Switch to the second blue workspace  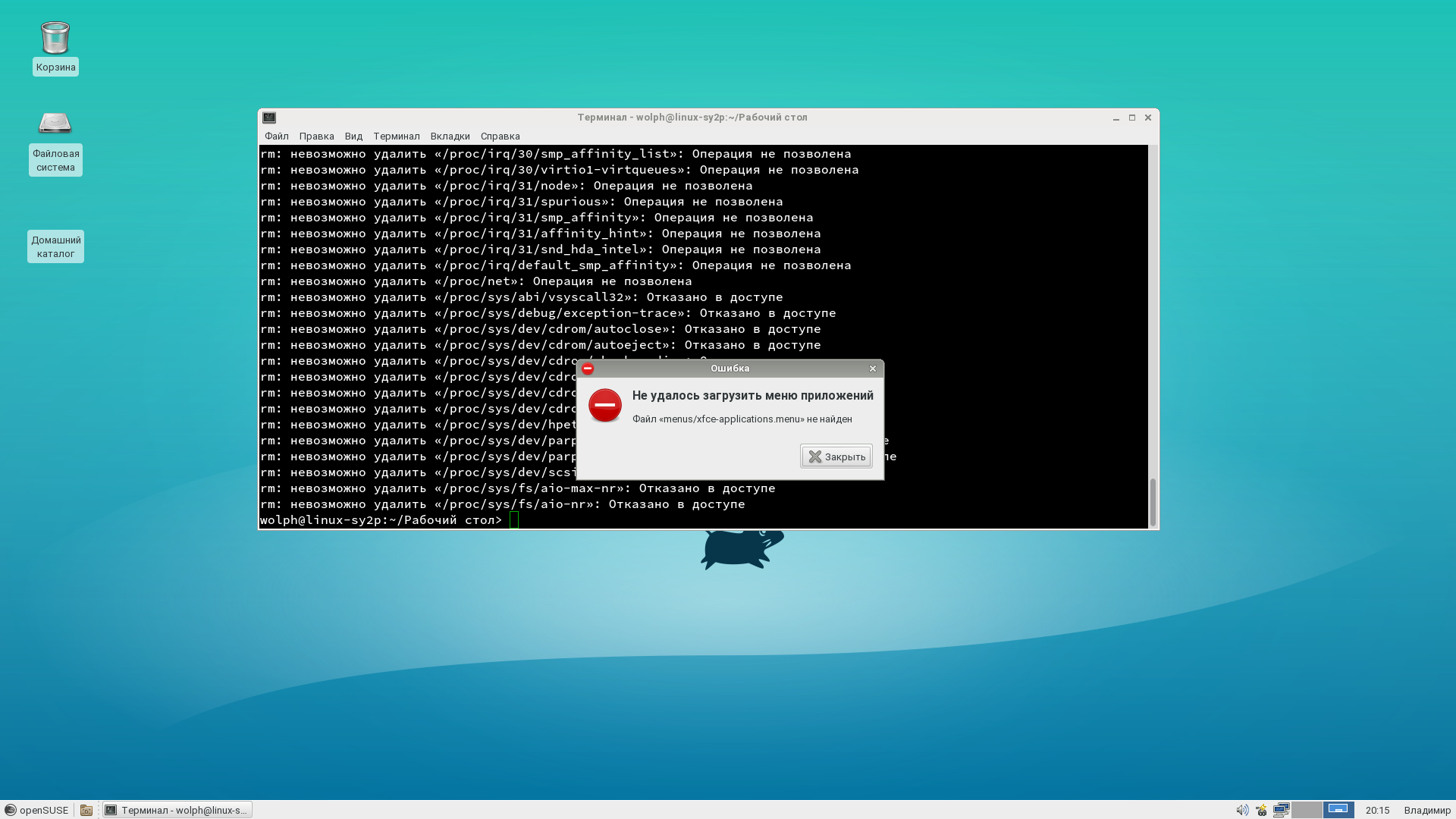pos(1338,810)
